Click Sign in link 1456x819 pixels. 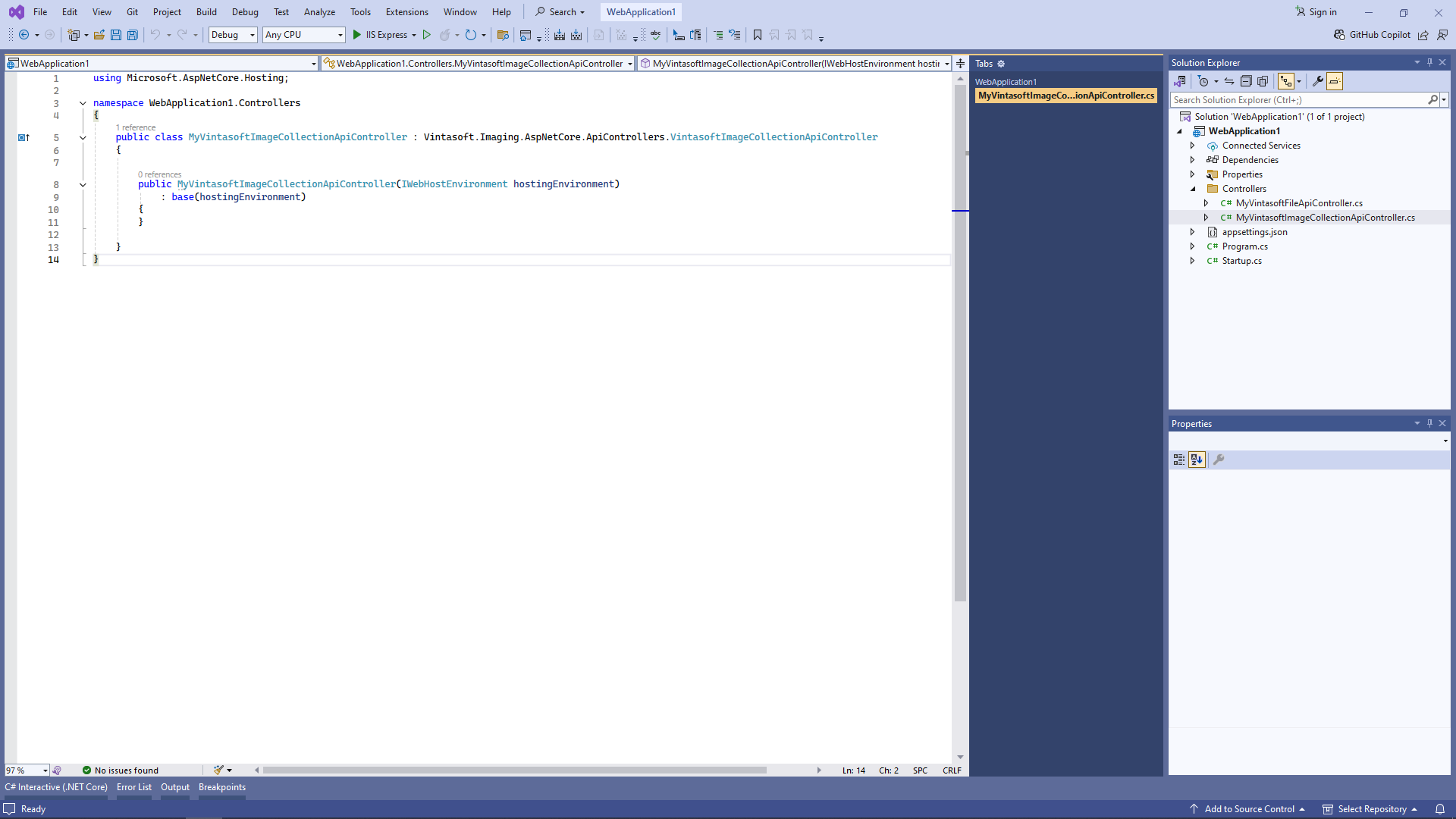tap(1322, 12)
